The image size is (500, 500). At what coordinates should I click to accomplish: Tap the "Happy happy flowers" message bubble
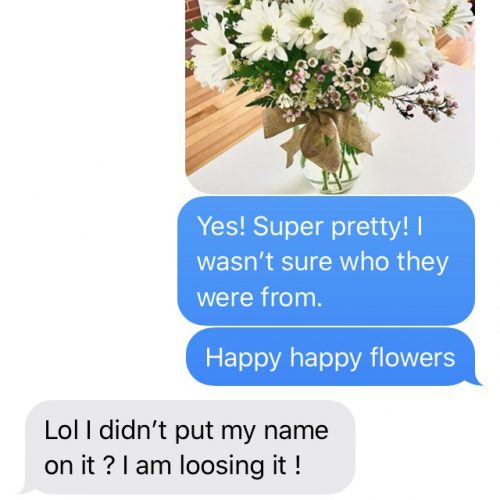330,357
